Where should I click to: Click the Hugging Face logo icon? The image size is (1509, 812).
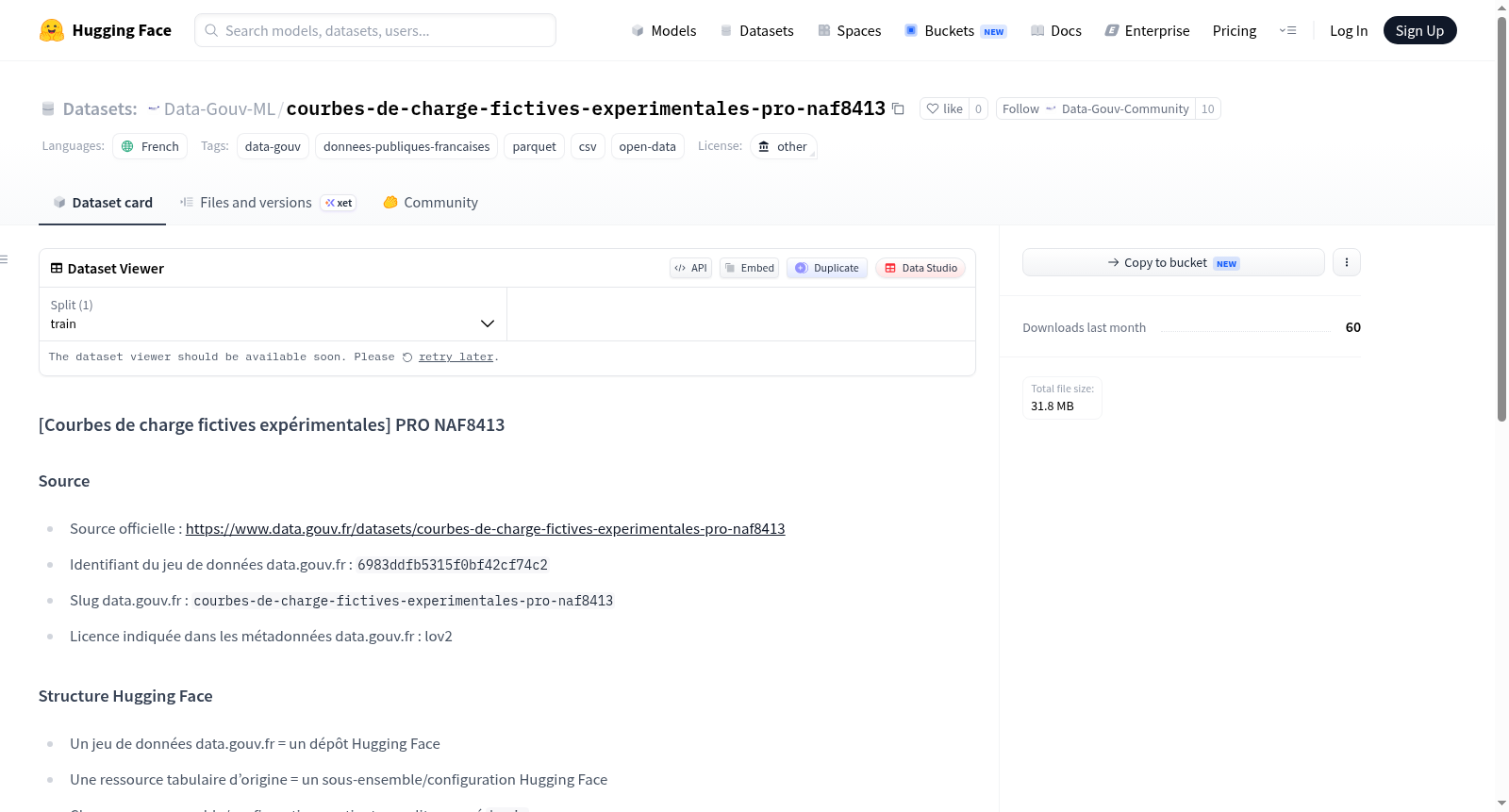coord(52,30)
